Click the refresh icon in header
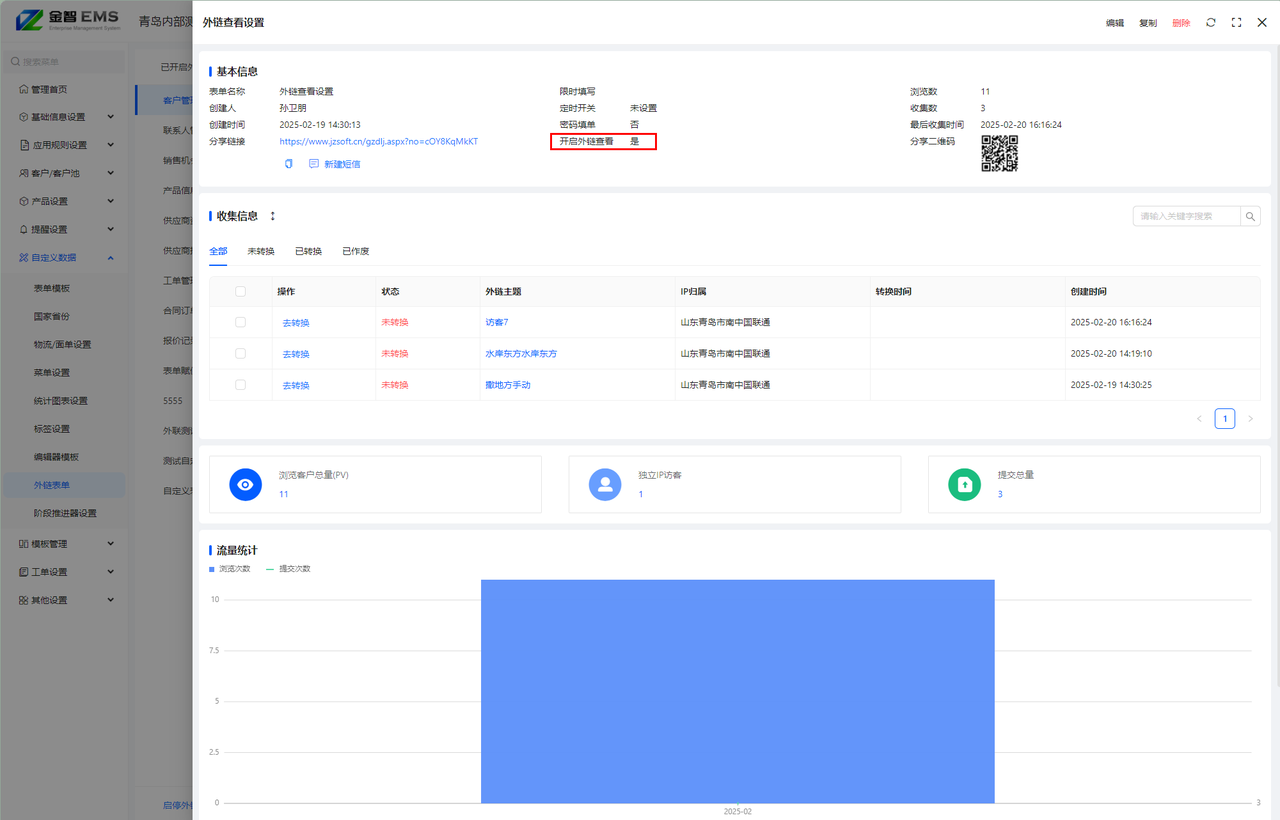Screen dimensions: 1280x820 (1211, 22)
